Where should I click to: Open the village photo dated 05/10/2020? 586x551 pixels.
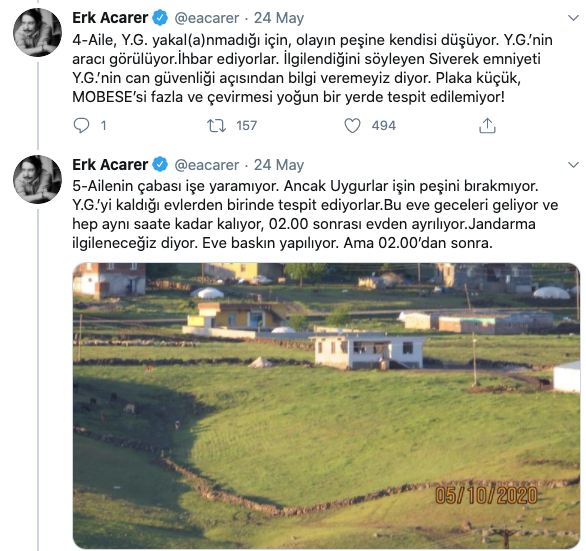pyautogui.click(x=326, y=406)
